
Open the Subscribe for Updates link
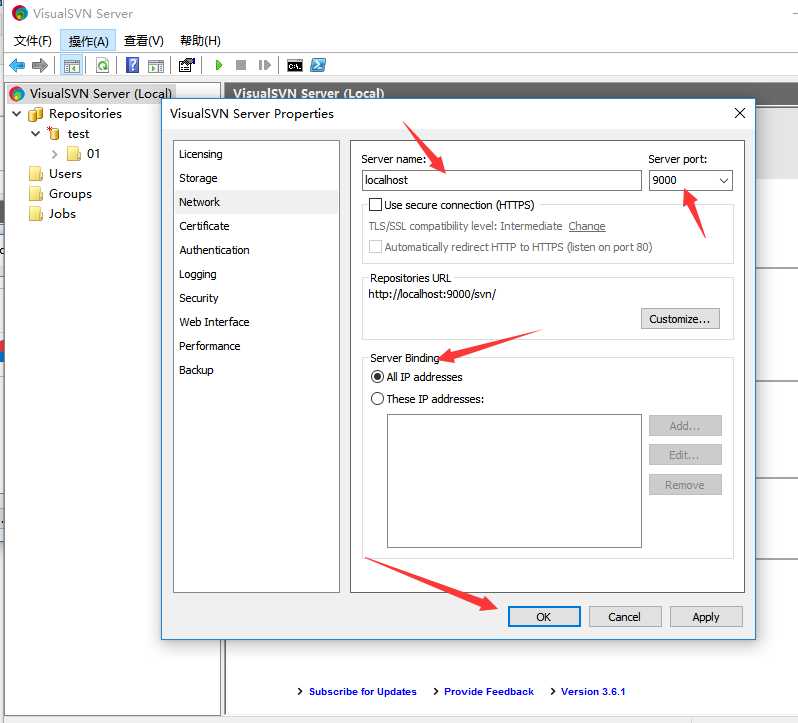click(x=363, y=691)
